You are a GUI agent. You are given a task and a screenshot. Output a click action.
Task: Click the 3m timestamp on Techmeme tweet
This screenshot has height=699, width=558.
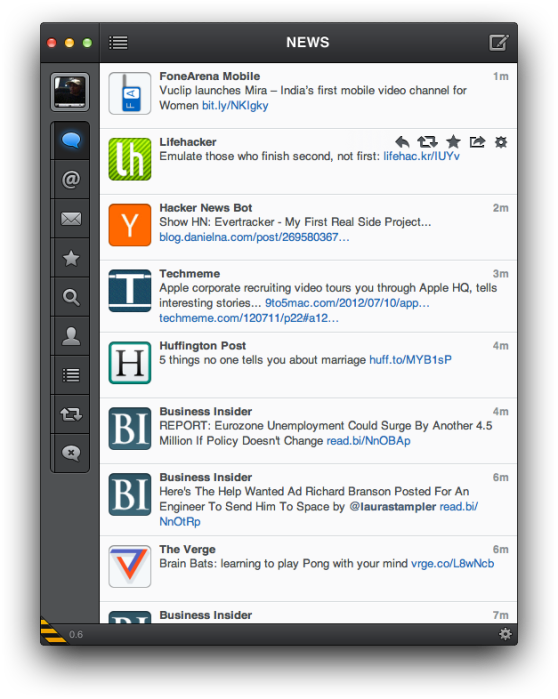pos(501,274)
